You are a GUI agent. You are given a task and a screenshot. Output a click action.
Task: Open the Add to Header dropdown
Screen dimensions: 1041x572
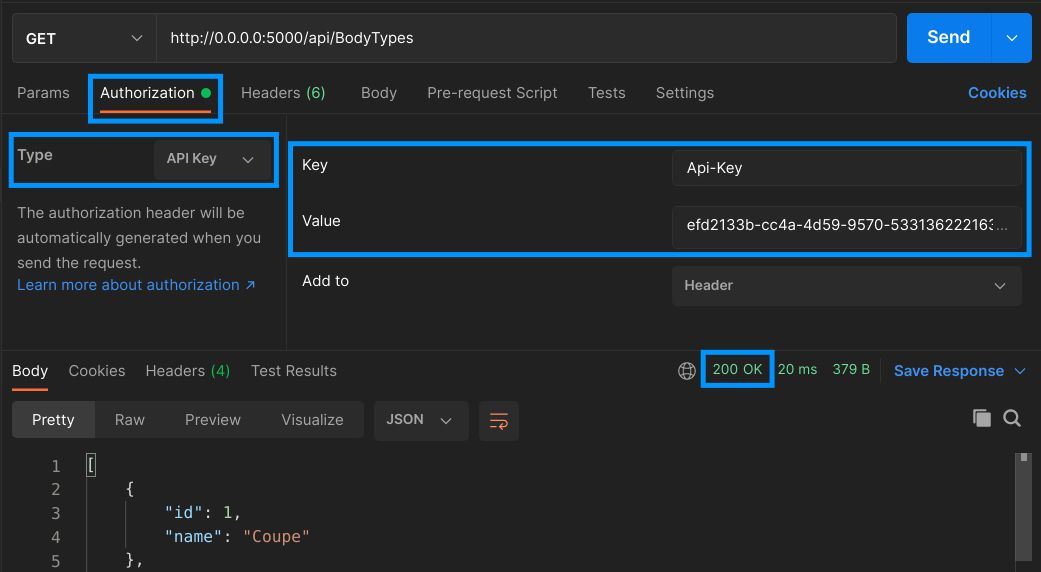click(846, 286)
